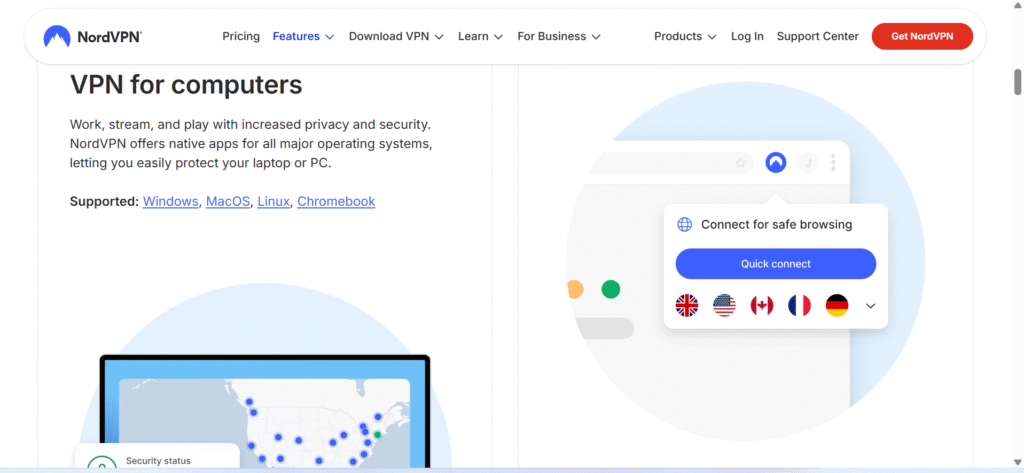The width and height of the screenshot is (1024, 473).
Task: Open the Products dropdown
Action: pyautogui.click(x=685, y=36)
